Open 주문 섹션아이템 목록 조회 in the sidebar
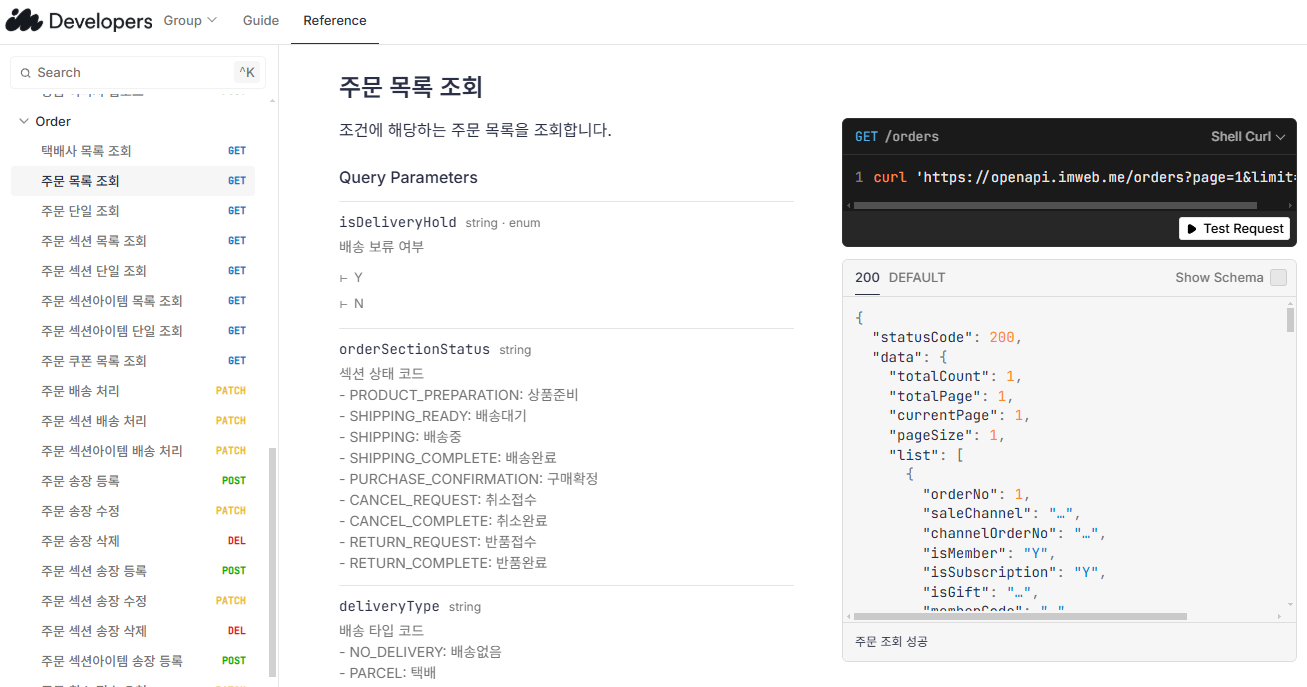The image size is (1307, 687). [x=133, y=301]
